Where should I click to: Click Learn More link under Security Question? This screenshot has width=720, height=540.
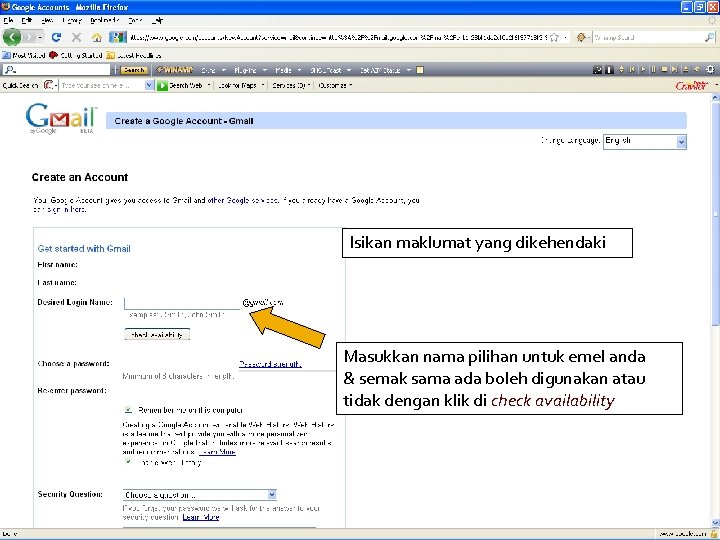pos(201,517)
